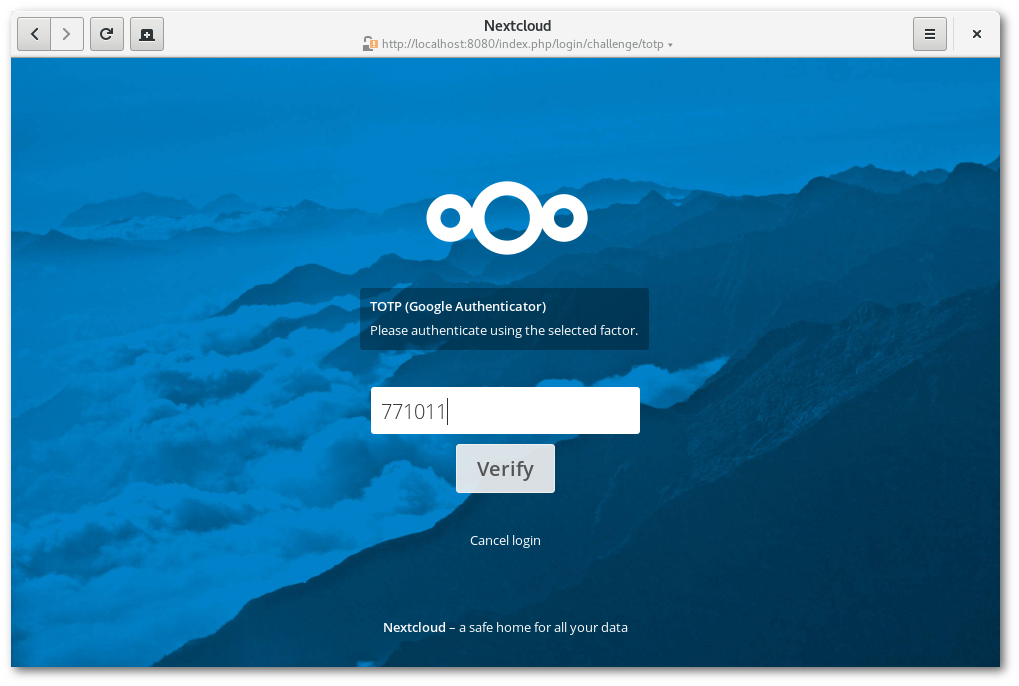The height and width of the screenshot is (686, 1019).
Task: Click the insecure connection lock icon
Action: pyautogui.click(x=370, y=44)
